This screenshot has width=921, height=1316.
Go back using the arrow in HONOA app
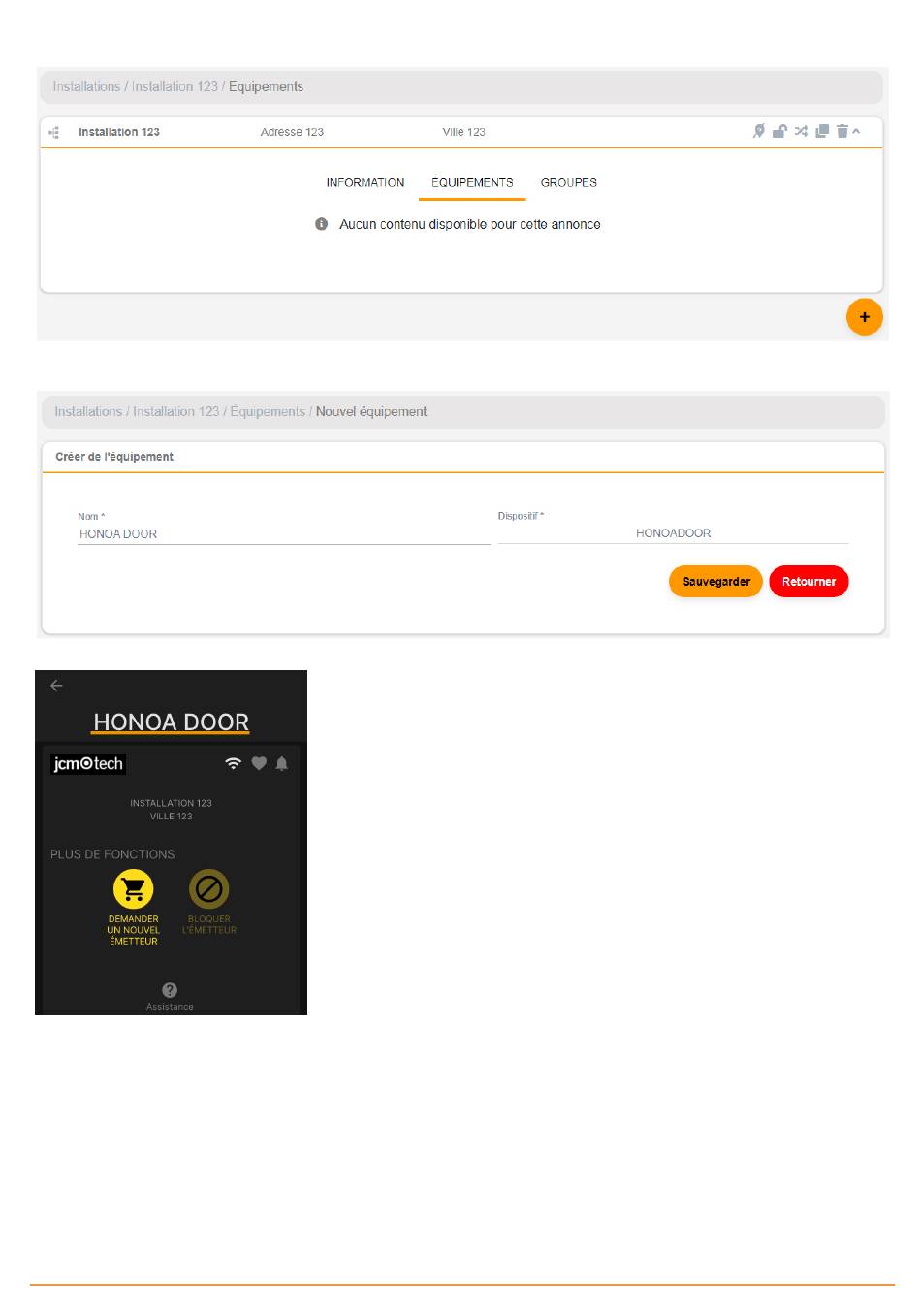pyautogui.click(x=56, y=686)
